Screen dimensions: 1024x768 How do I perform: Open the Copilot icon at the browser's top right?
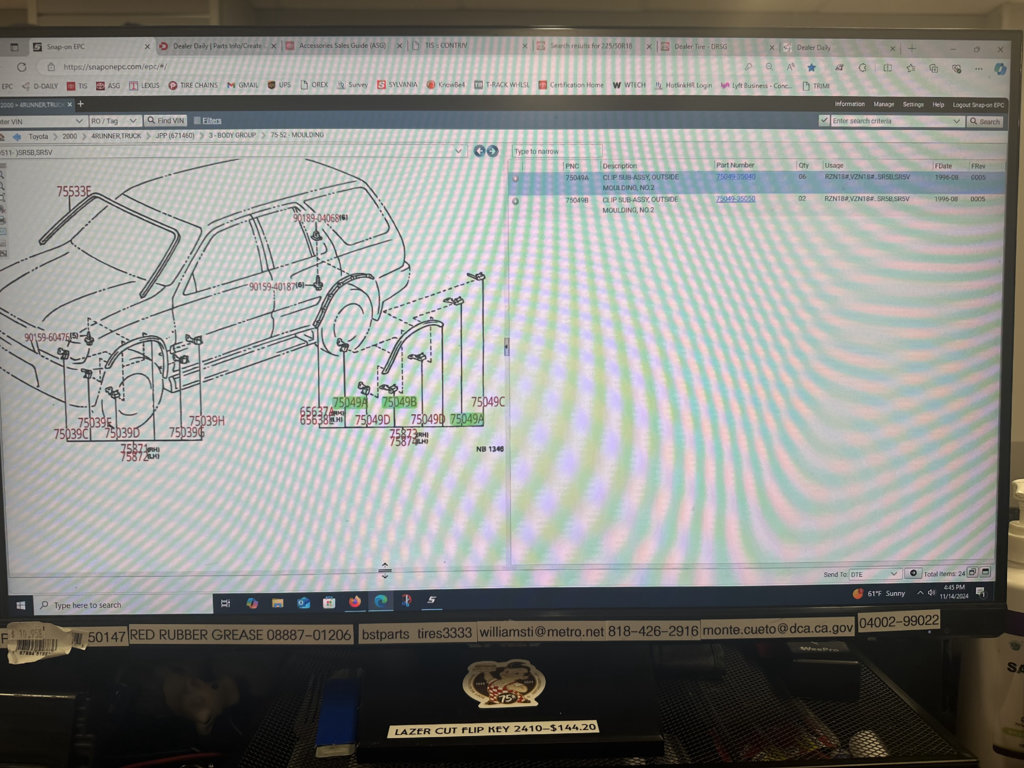click(1000, 68)
